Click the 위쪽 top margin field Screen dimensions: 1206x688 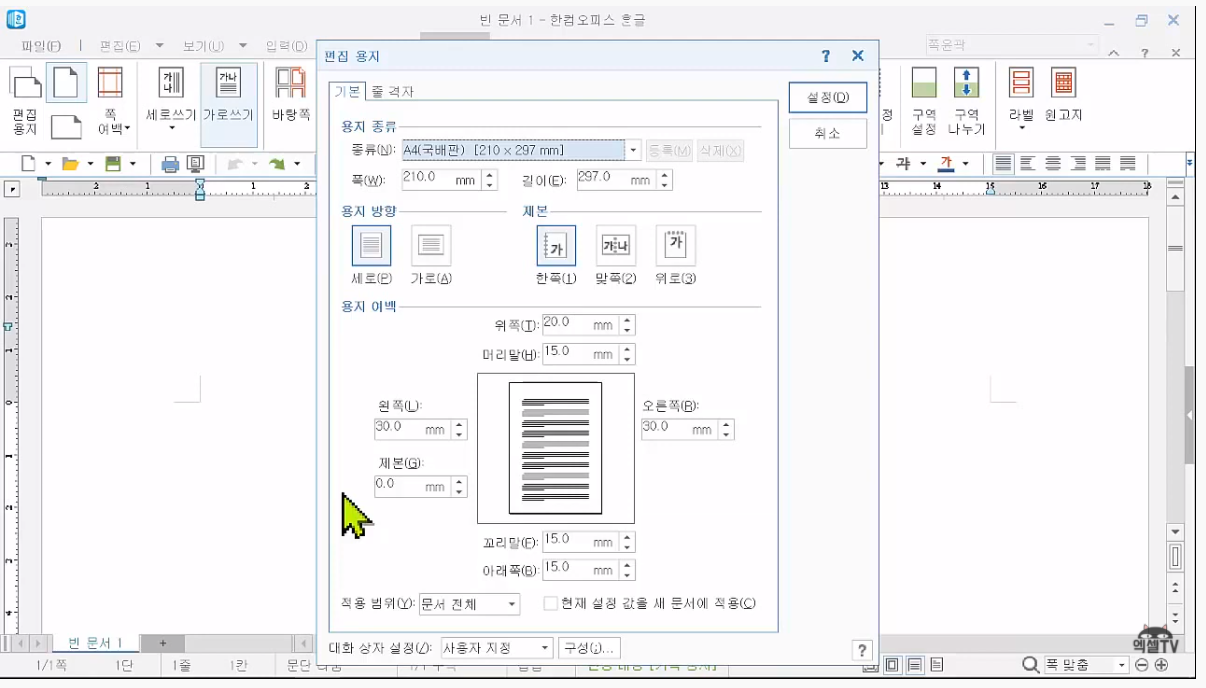(x=580, y=325)
